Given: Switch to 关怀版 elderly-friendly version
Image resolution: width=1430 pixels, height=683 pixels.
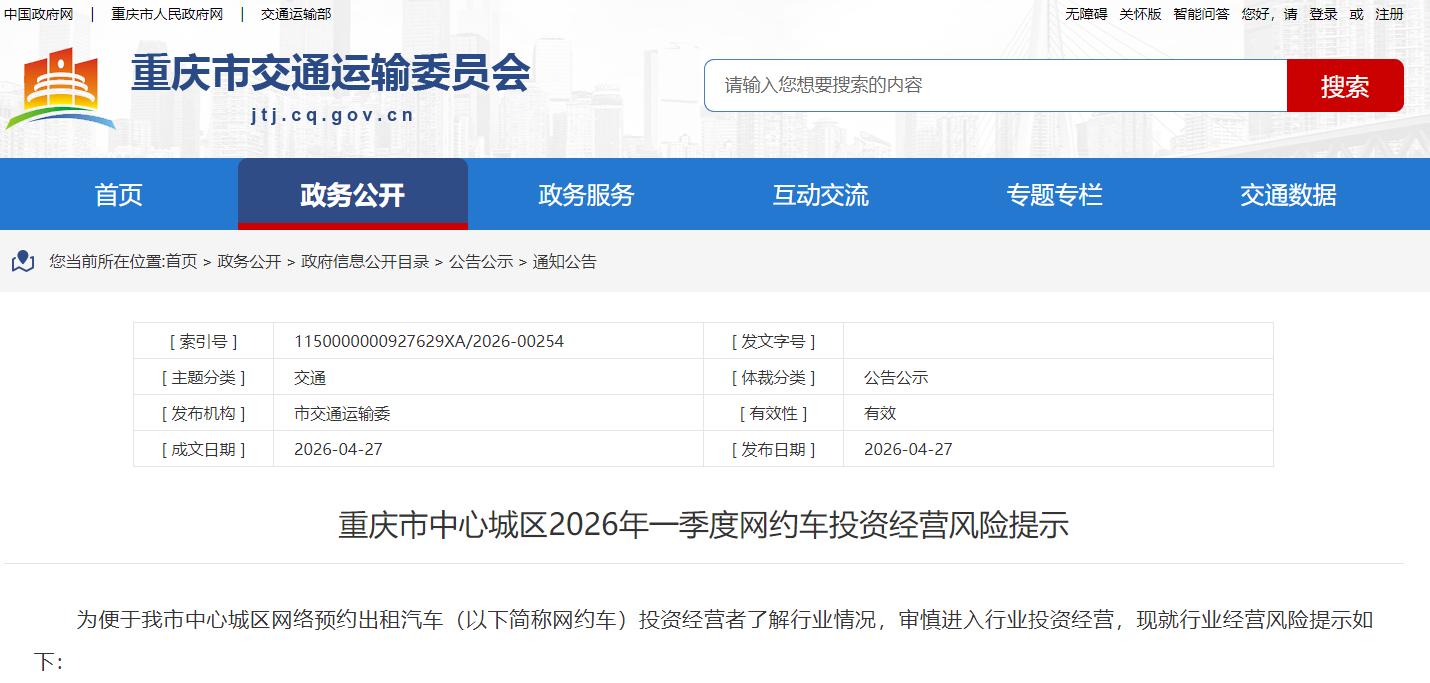Looking at the screenshot, I should point(1140,14).
